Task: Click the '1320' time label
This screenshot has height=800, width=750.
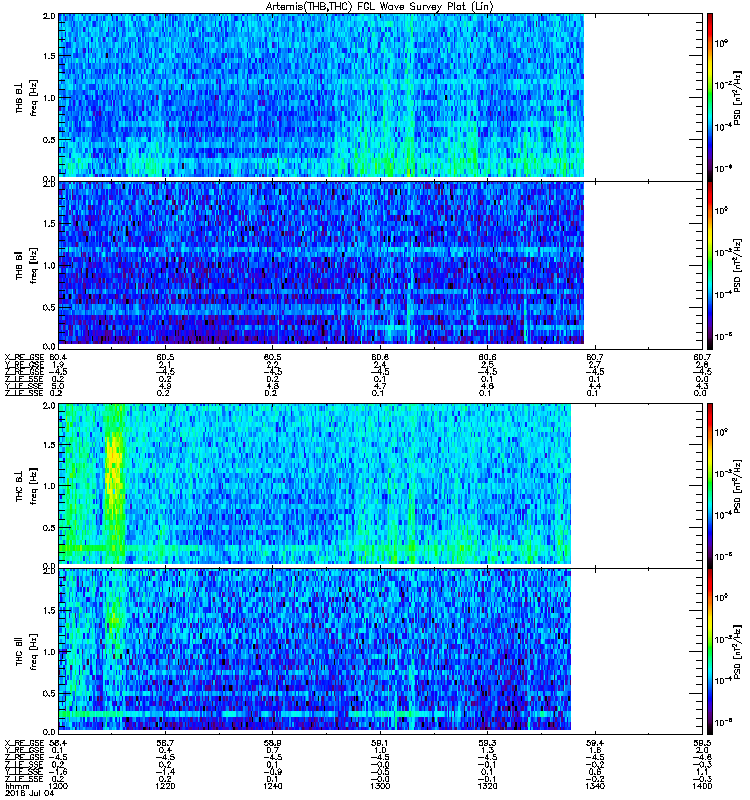Action: point(487,786)
